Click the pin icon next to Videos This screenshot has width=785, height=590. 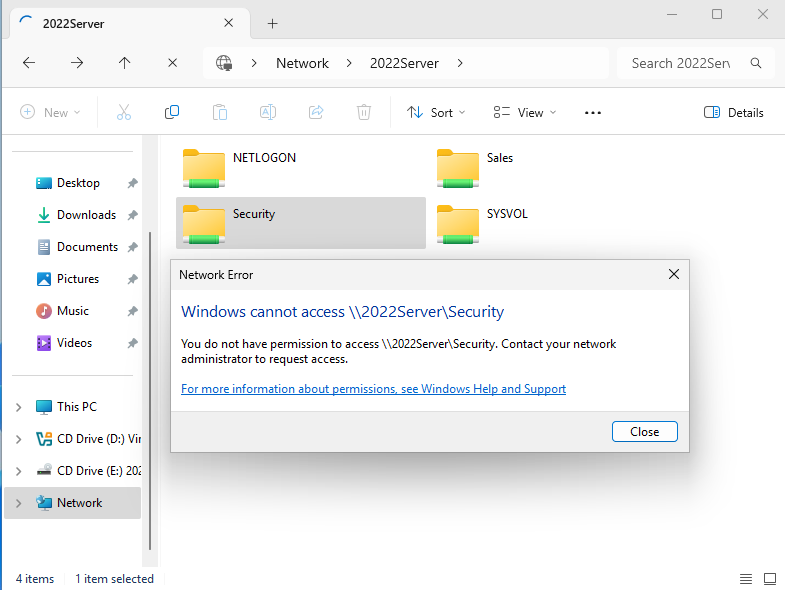(x=132, y=344)
